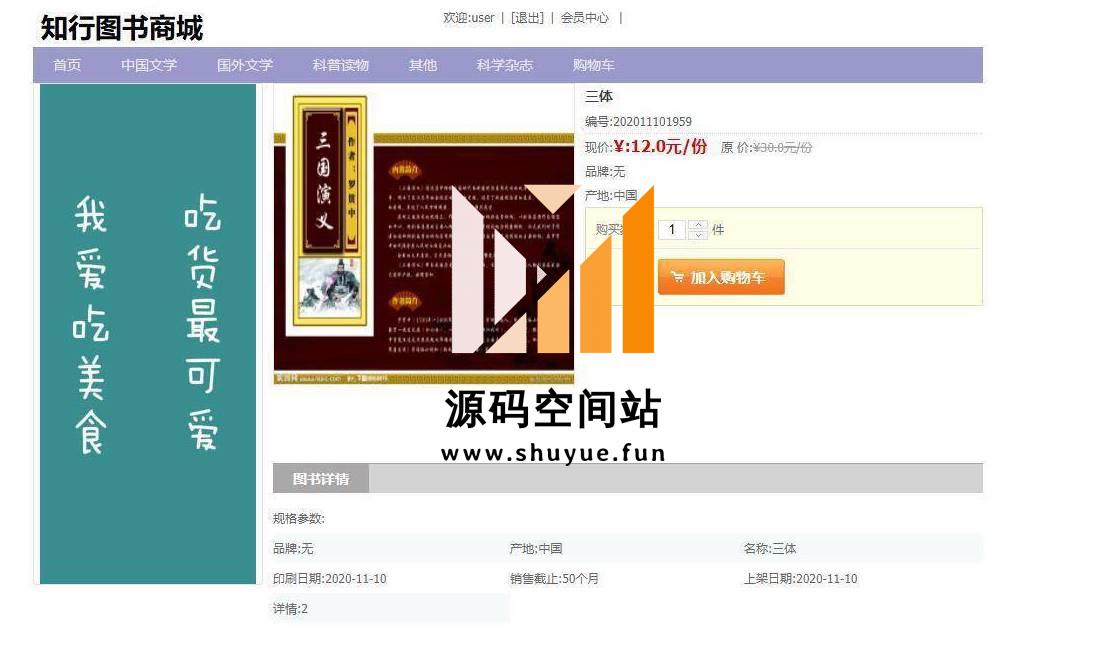Go to the 中国文学 category

(149, 65)
